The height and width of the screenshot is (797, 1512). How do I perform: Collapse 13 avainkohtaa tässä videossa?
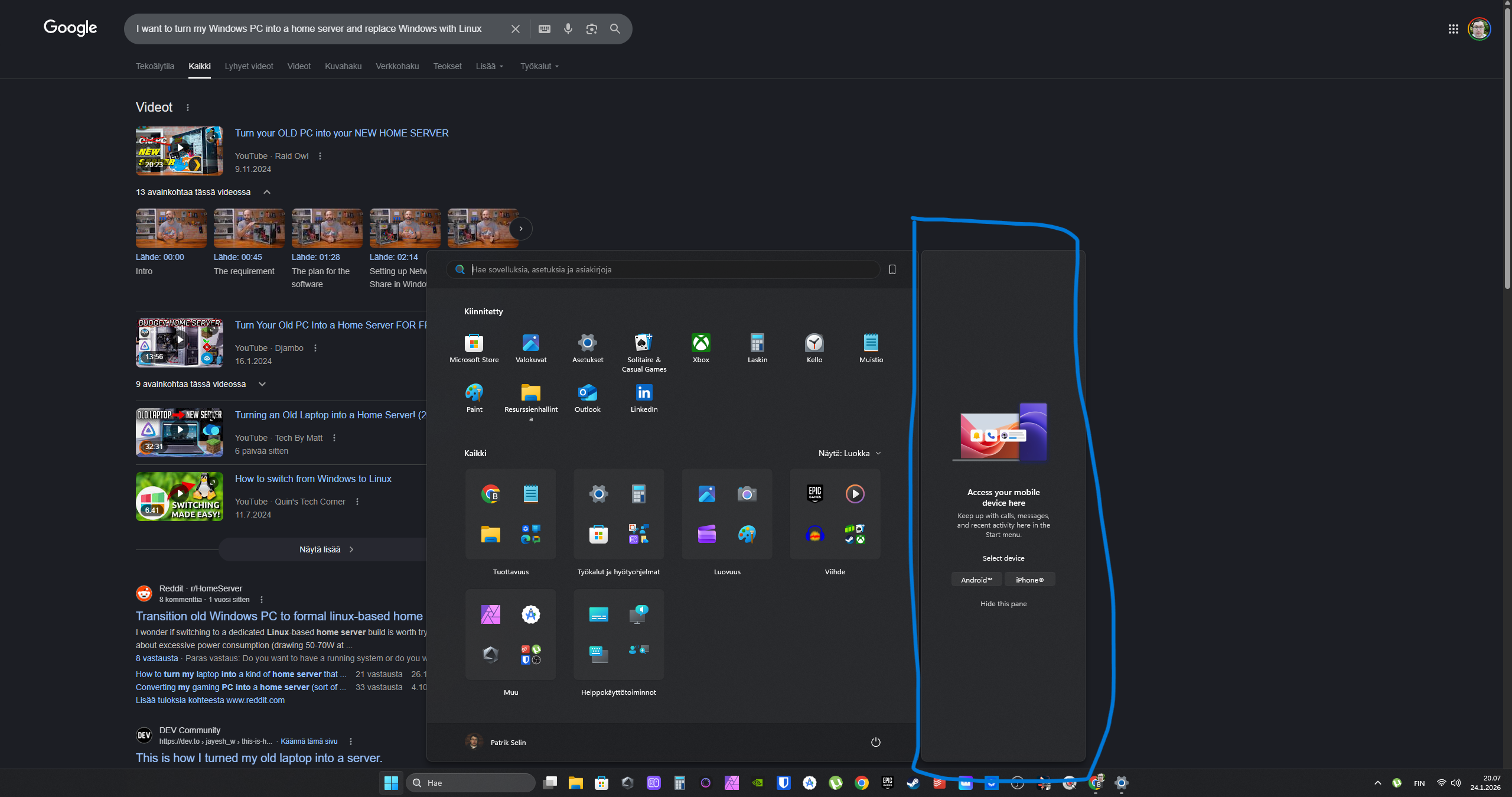point(267,192)
